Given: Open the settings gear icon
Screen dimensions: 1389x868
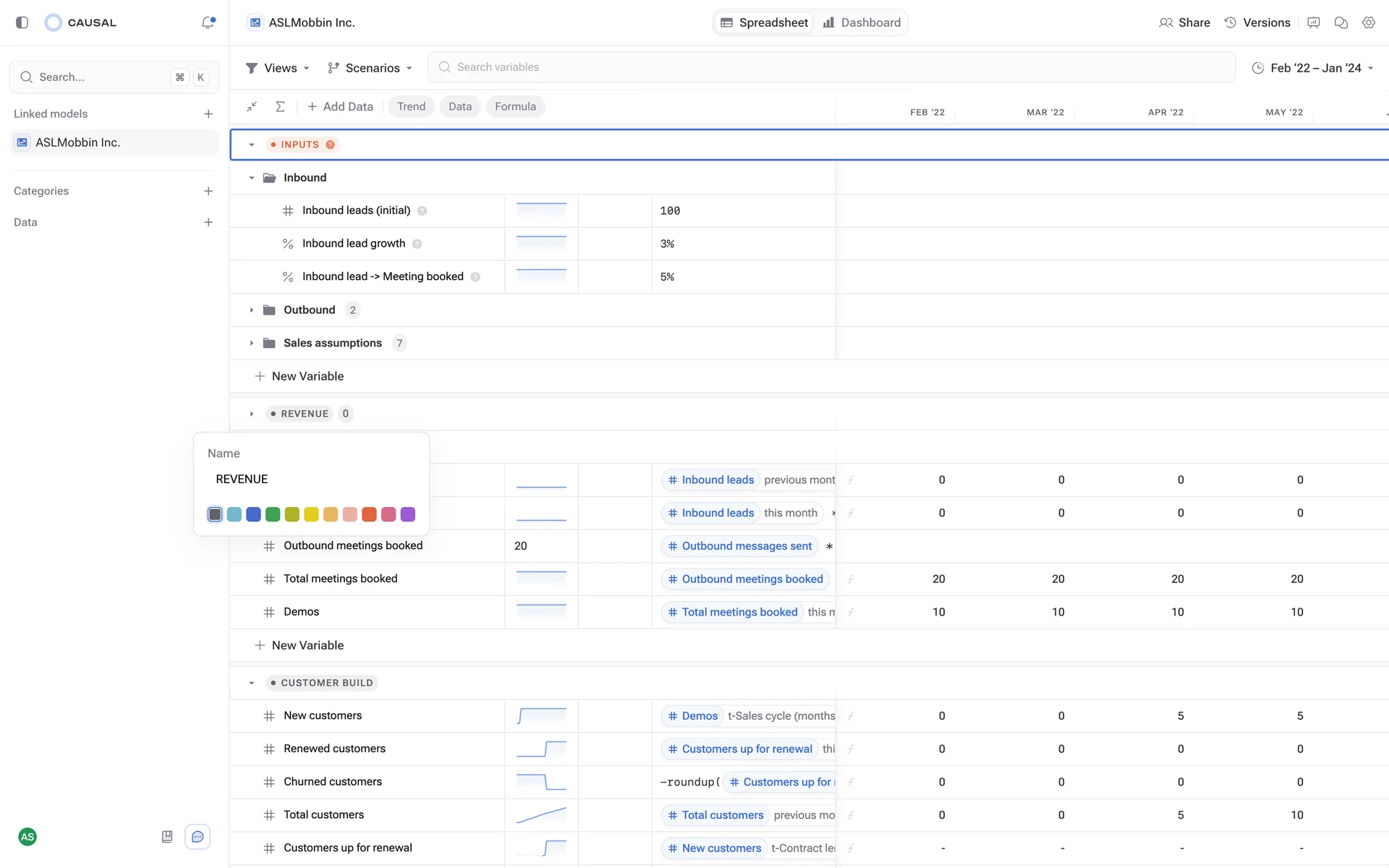Looking at the screenshot, I should coord(1368,22).
